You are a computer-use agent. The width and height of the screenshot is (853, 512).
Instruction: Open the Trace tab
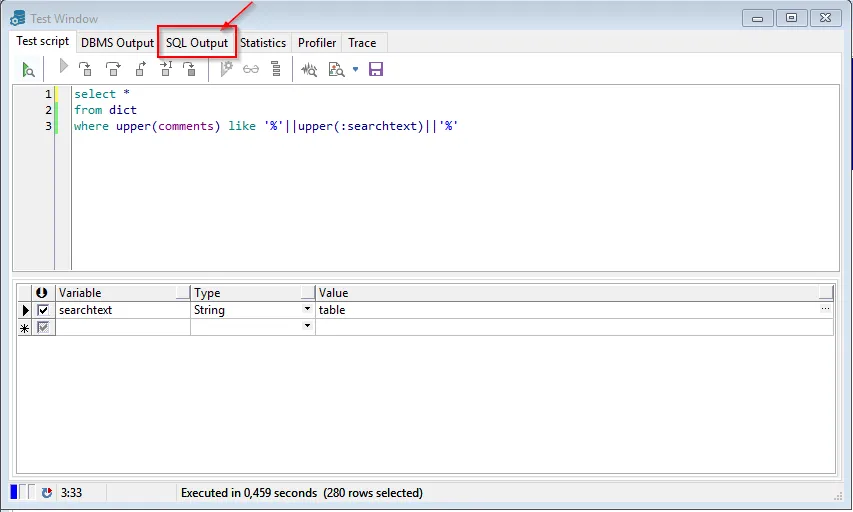point(362,42)
